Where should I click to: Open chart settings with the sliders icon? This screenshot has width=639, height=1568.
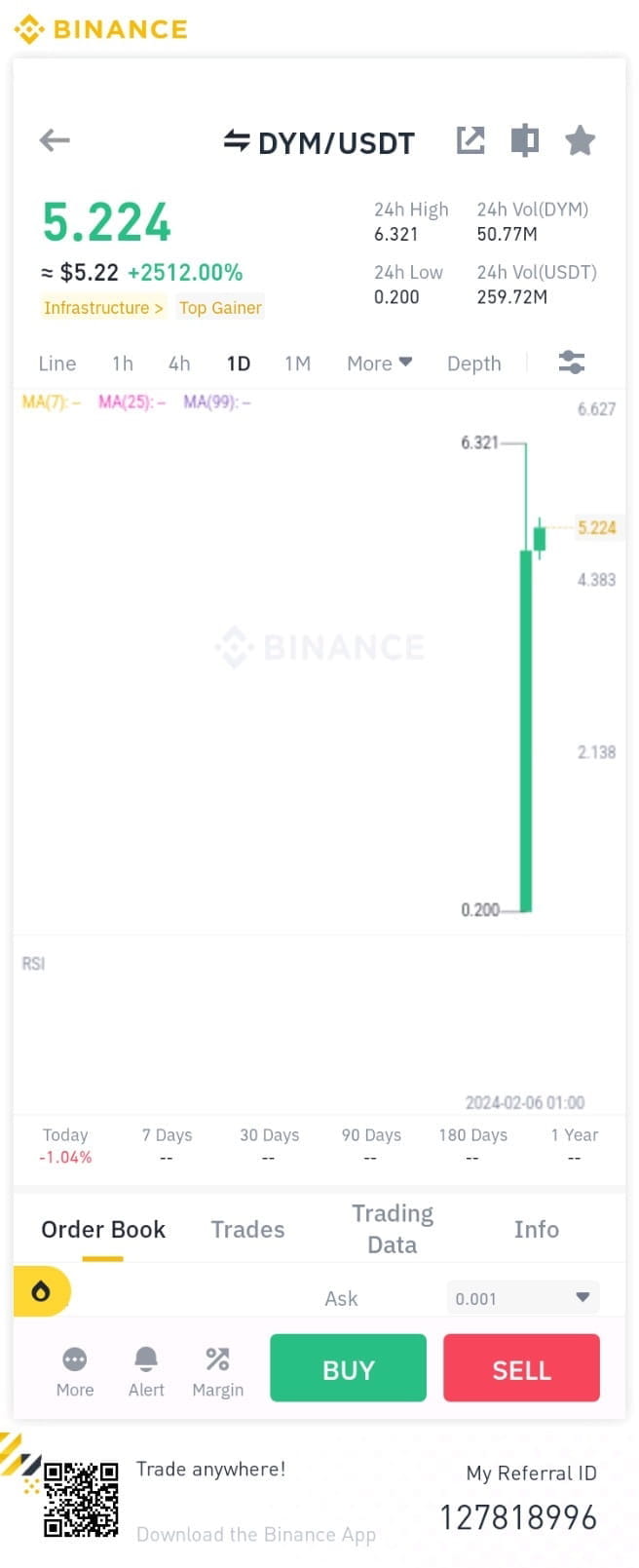pos(572,362)
